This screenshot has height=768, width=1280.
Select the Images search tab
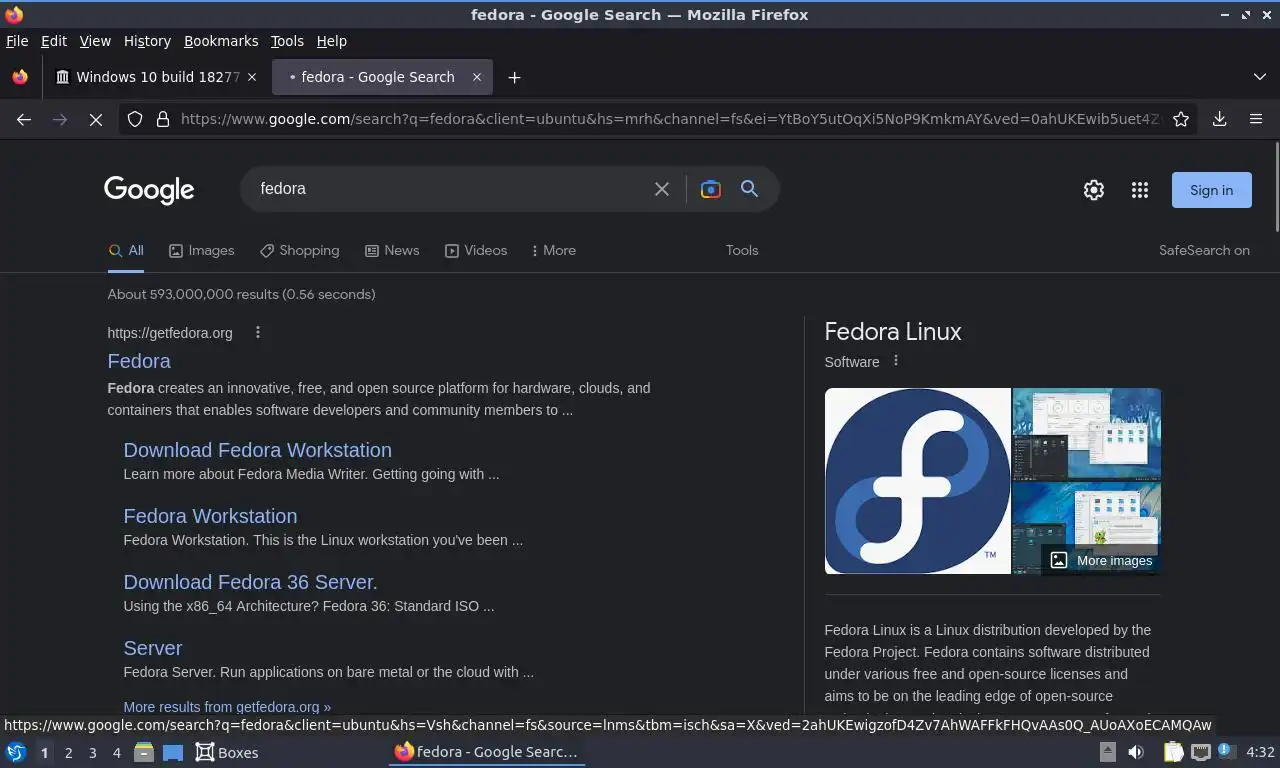202,250
